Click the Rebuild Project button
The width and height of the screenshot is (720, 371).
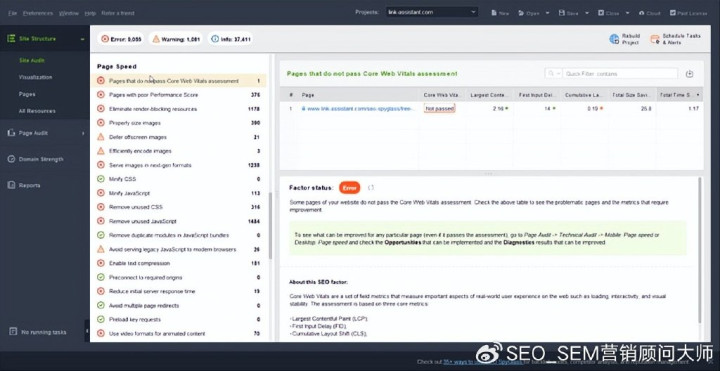(624, 39)
